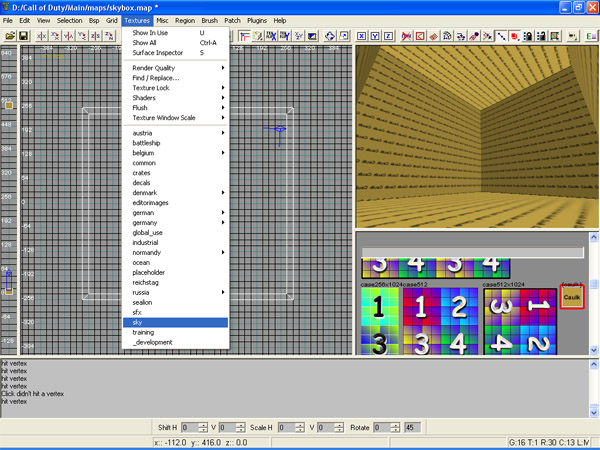The image size is (600, 450).
Task: Click the crossed-out green box icon
Action: click(x=554, y=36)
